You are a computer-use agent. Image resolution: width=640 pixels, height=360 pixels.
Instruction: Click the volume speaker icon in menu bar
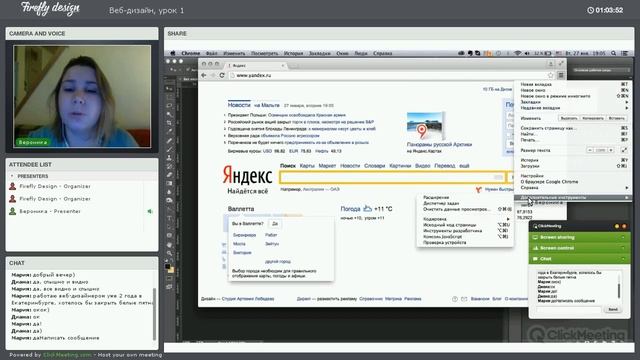[527, 53]
